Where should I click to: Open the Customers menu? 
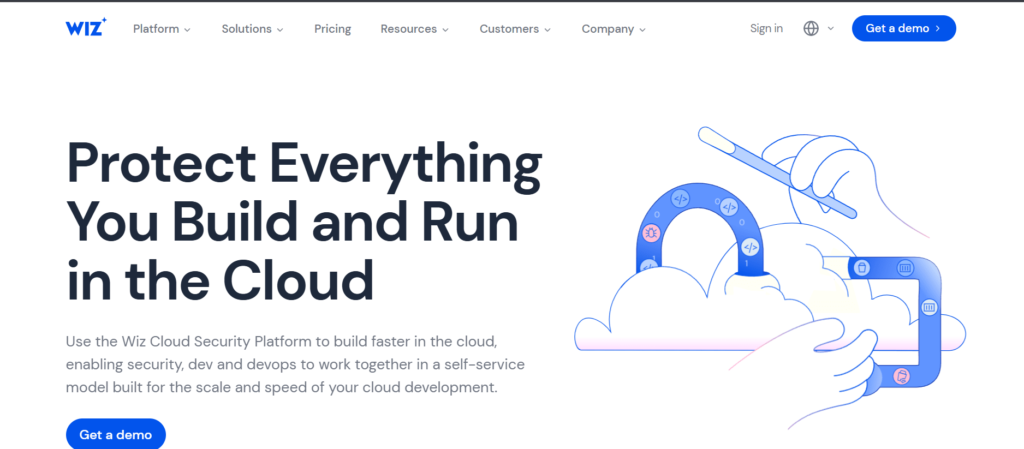point(509,29)
